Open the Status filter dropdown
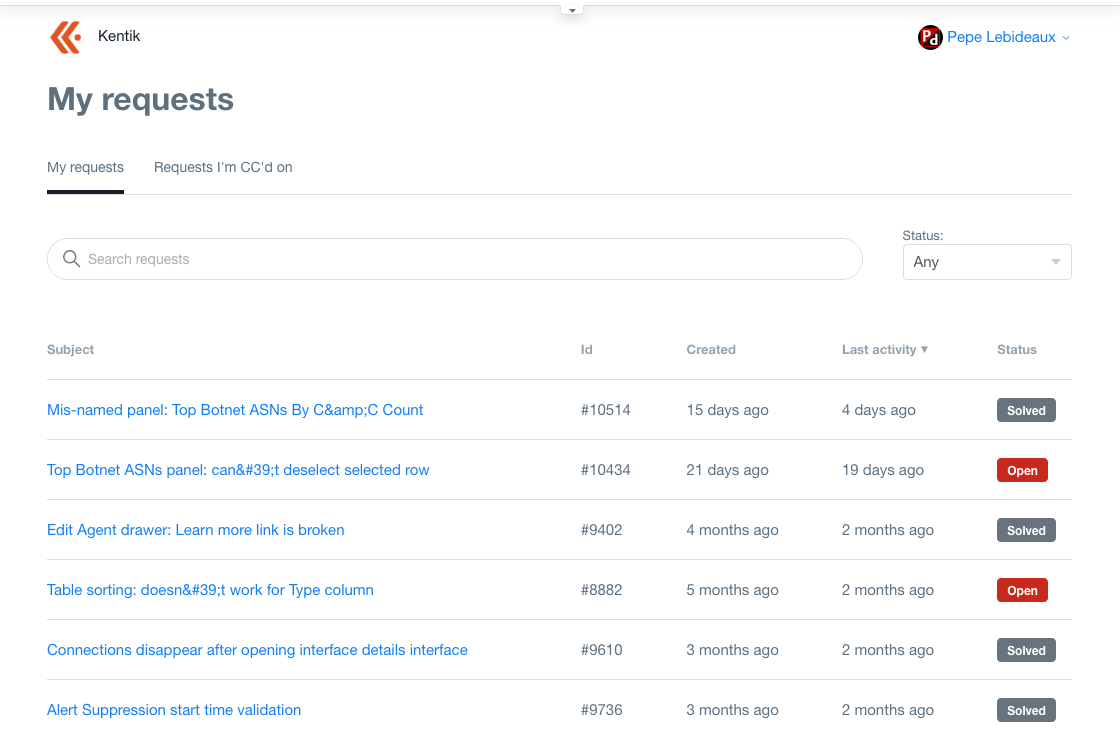The width and height of the screenshot is (1120, 736). 986,261
